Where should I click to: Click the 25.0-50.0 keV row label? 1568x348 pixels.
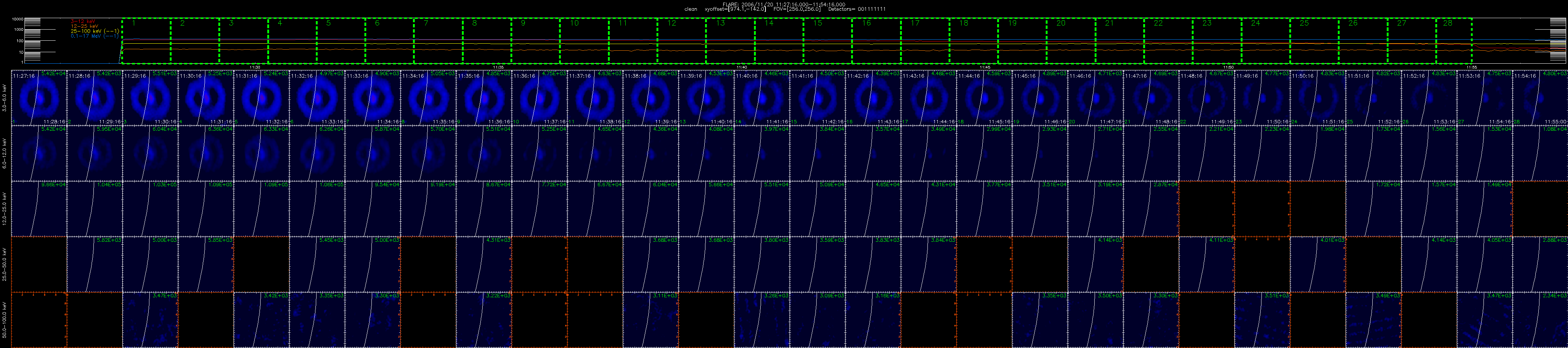coord(5,264)
